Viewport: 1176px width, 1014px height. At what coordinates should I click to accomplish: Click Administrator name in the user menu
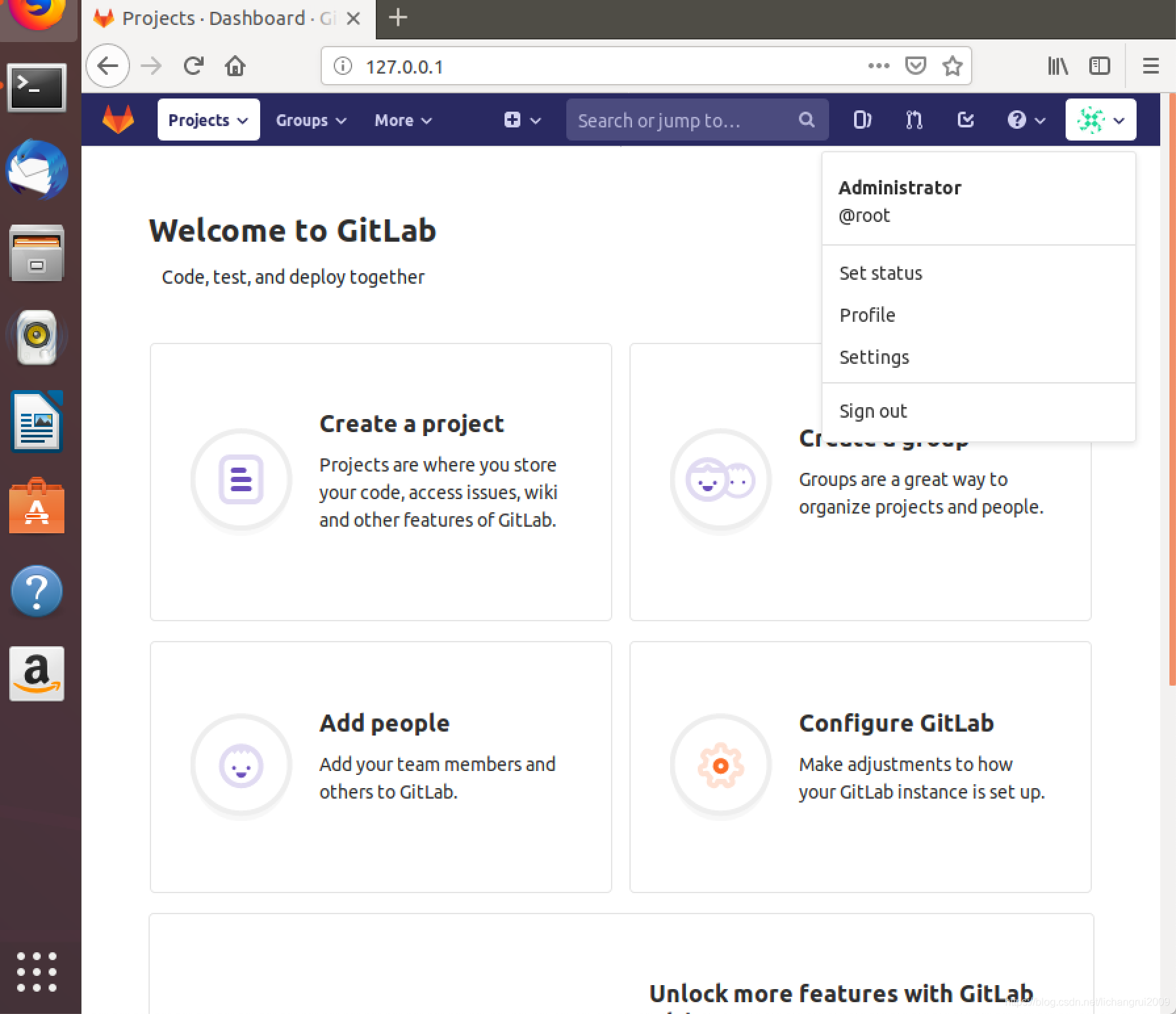pyautogui.click(x=899, y=188)
